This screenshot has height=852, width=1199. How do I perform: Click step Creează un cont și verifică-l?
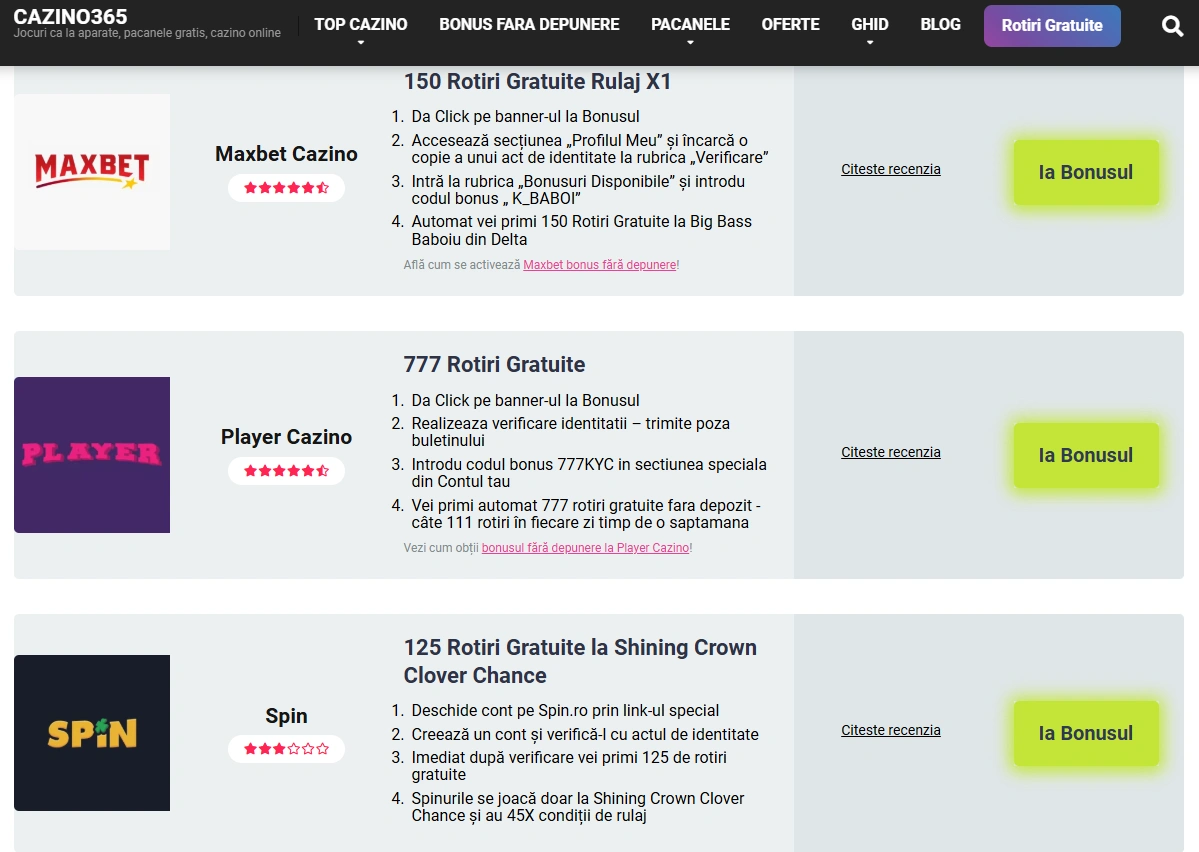point(585,734)
